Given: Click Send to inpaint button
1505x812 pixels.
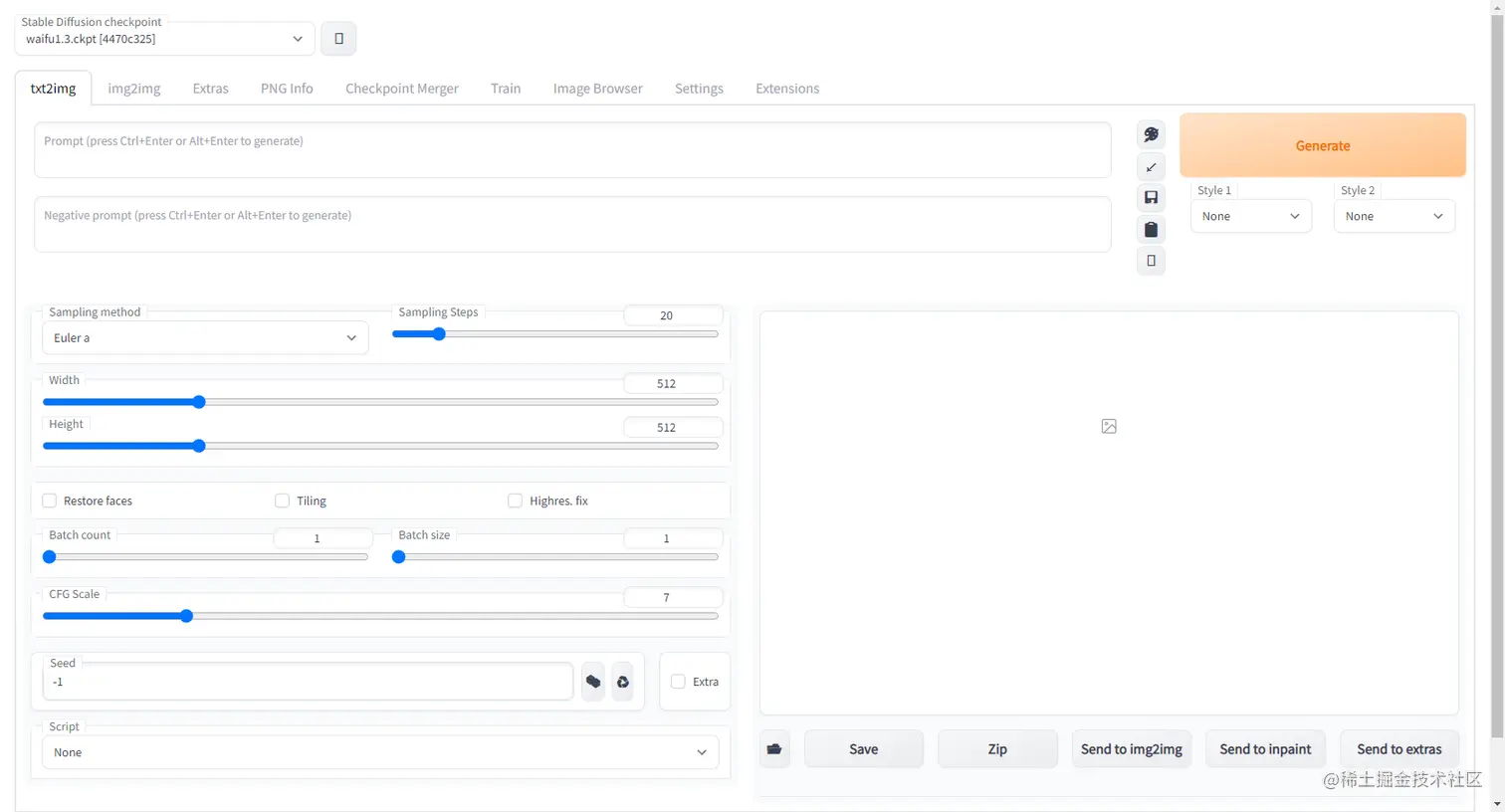Looking at the screenshot, I should 1265,749.
